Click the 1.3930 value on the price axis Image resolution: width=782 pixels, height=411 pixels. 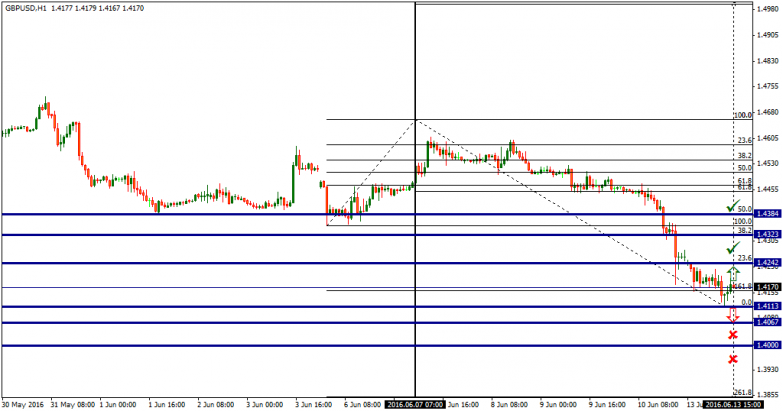pyautogui.click(x=768, y=369)
